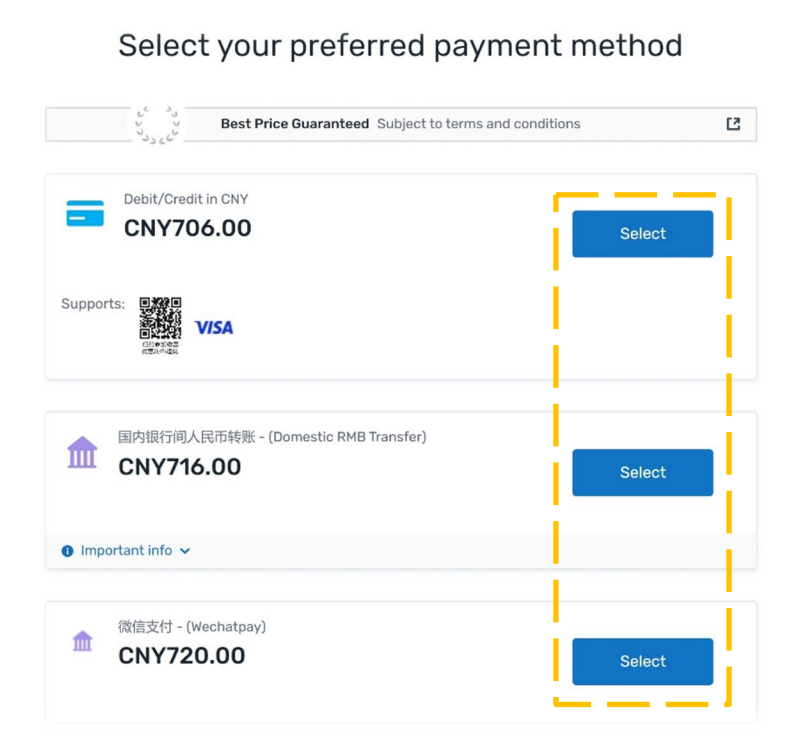Click the Domestic RMB Transfer bank icon
The height and width of the screenshot is (748, 790).
pos(82,452)
